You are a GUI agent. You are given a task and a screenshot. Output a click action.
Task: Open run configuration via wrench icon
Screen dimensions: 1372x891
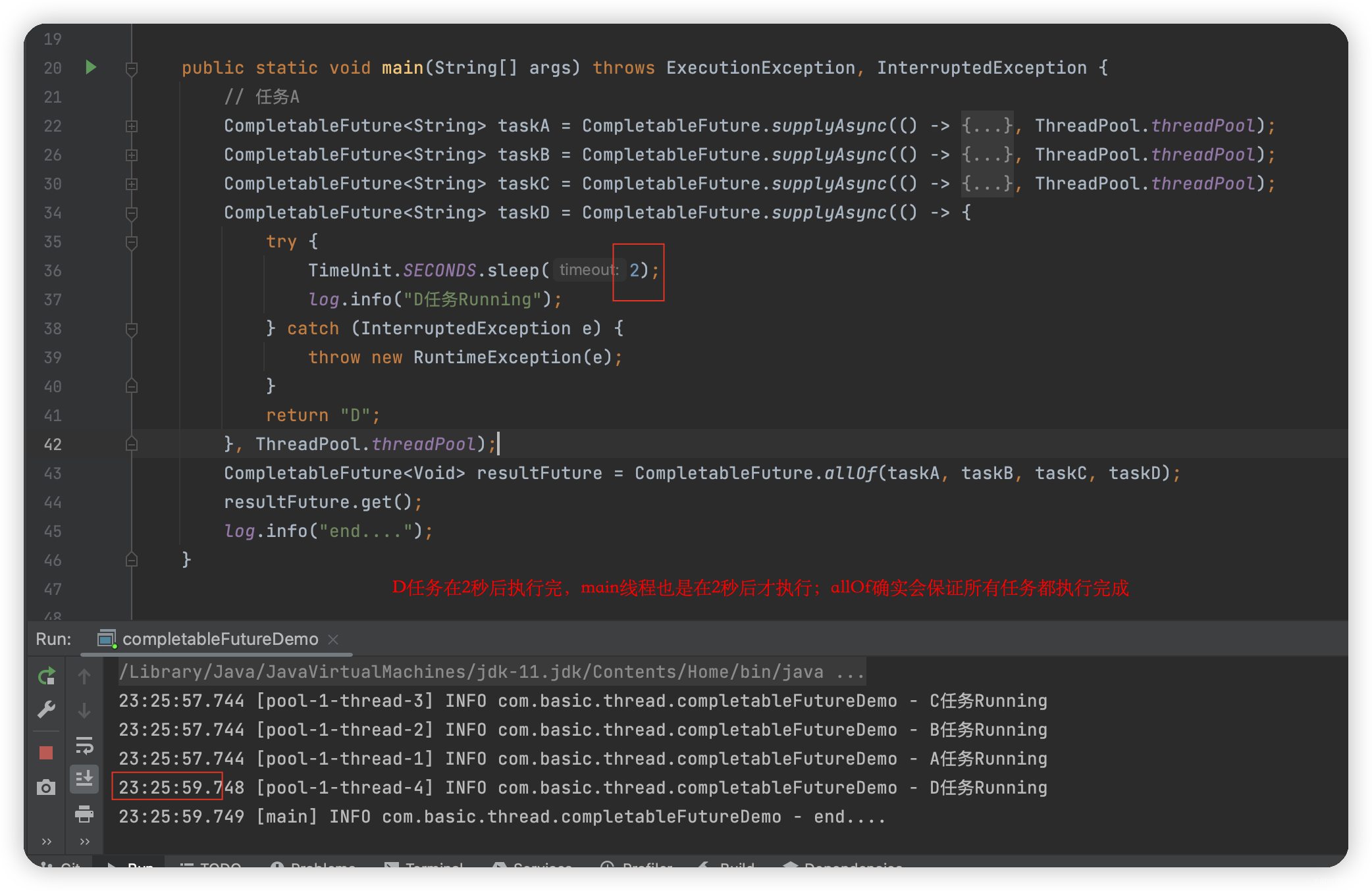(47, 710)
